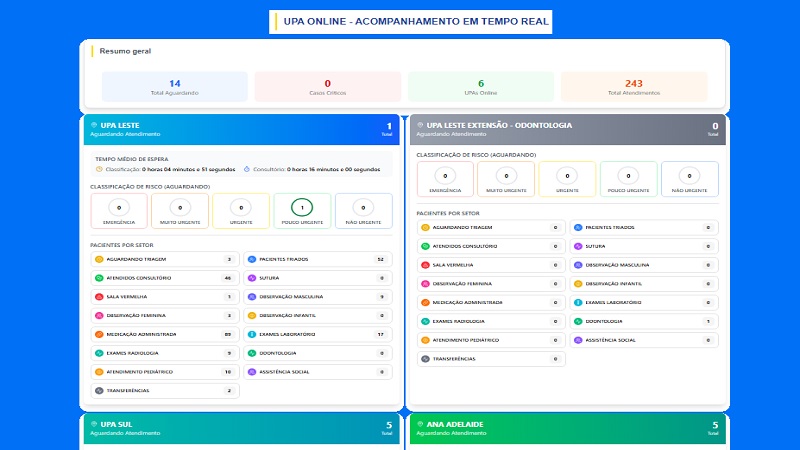
Task: Click the location pin icon beside UPA LESTE title
Action: [x=94, y=125]
